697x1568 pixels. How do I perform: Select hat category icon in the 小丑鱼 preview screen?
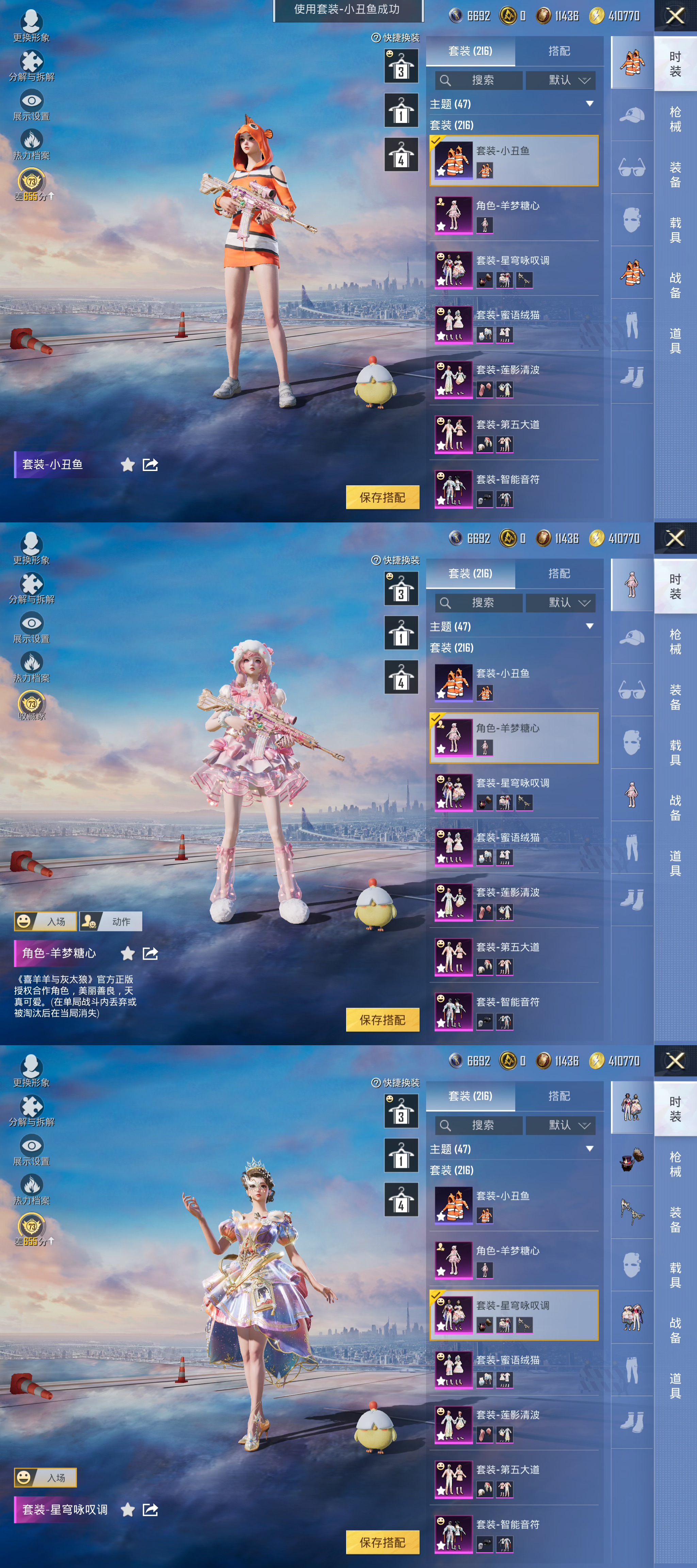(632, 115)
